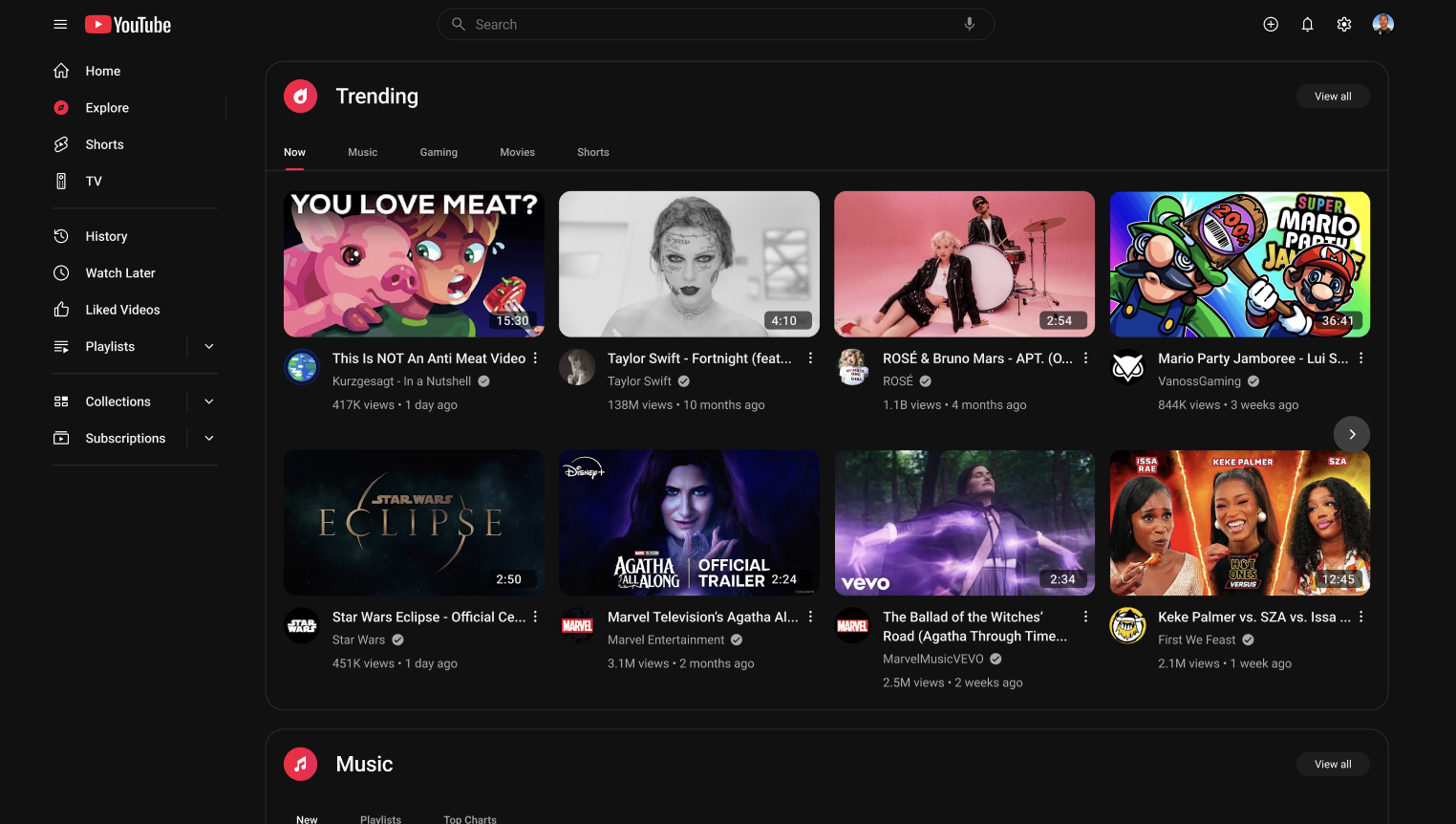Image resolution: width=1456 pixels, height=824 pixels.
Task: Open Keke Palmer vs. SZA thumbnail
Action: [x=1239, y=523]
